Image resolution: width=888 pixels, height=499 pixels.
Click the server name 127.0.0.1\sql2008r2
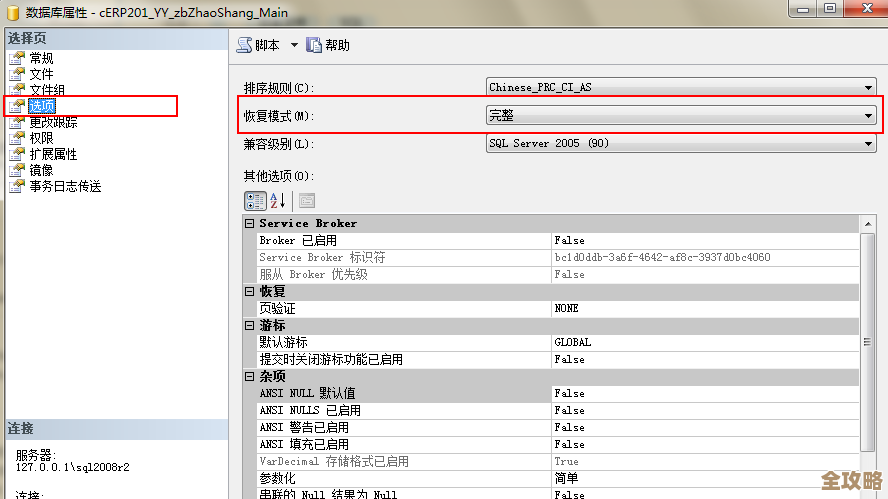click(72, 467)
